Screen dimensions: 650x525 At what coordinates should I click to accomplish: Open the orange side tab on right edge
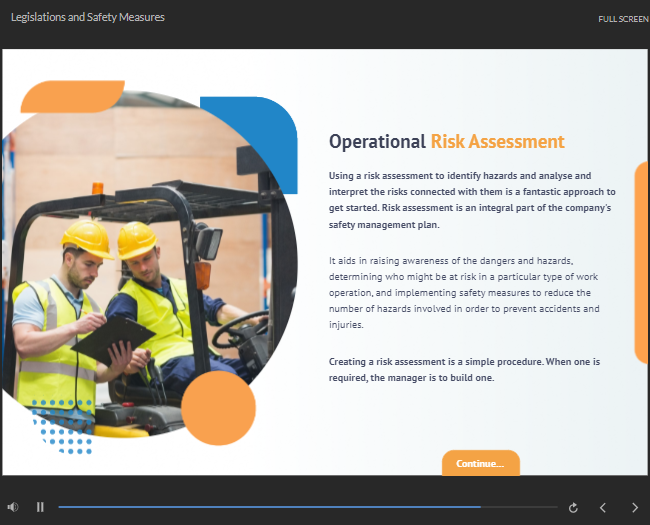642,260
